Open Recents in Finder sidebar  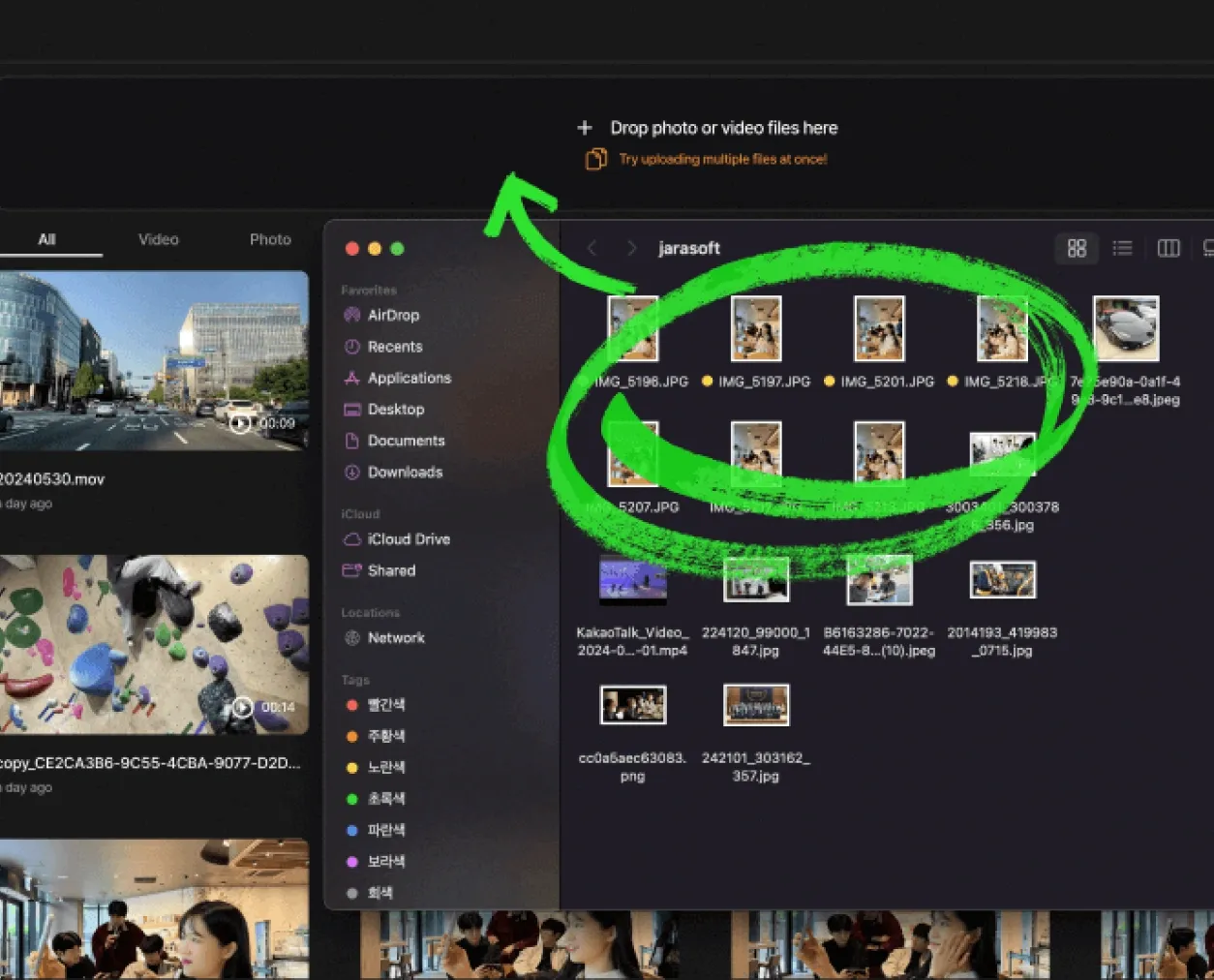(x=394, y=347)
